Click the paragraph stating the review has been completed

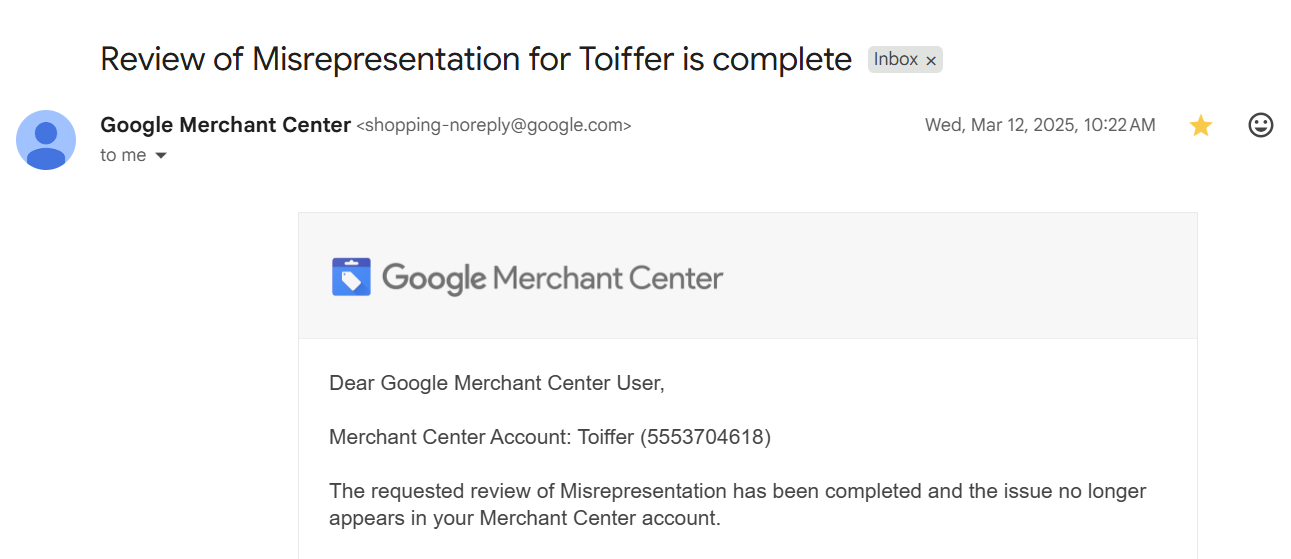point(738,504)
